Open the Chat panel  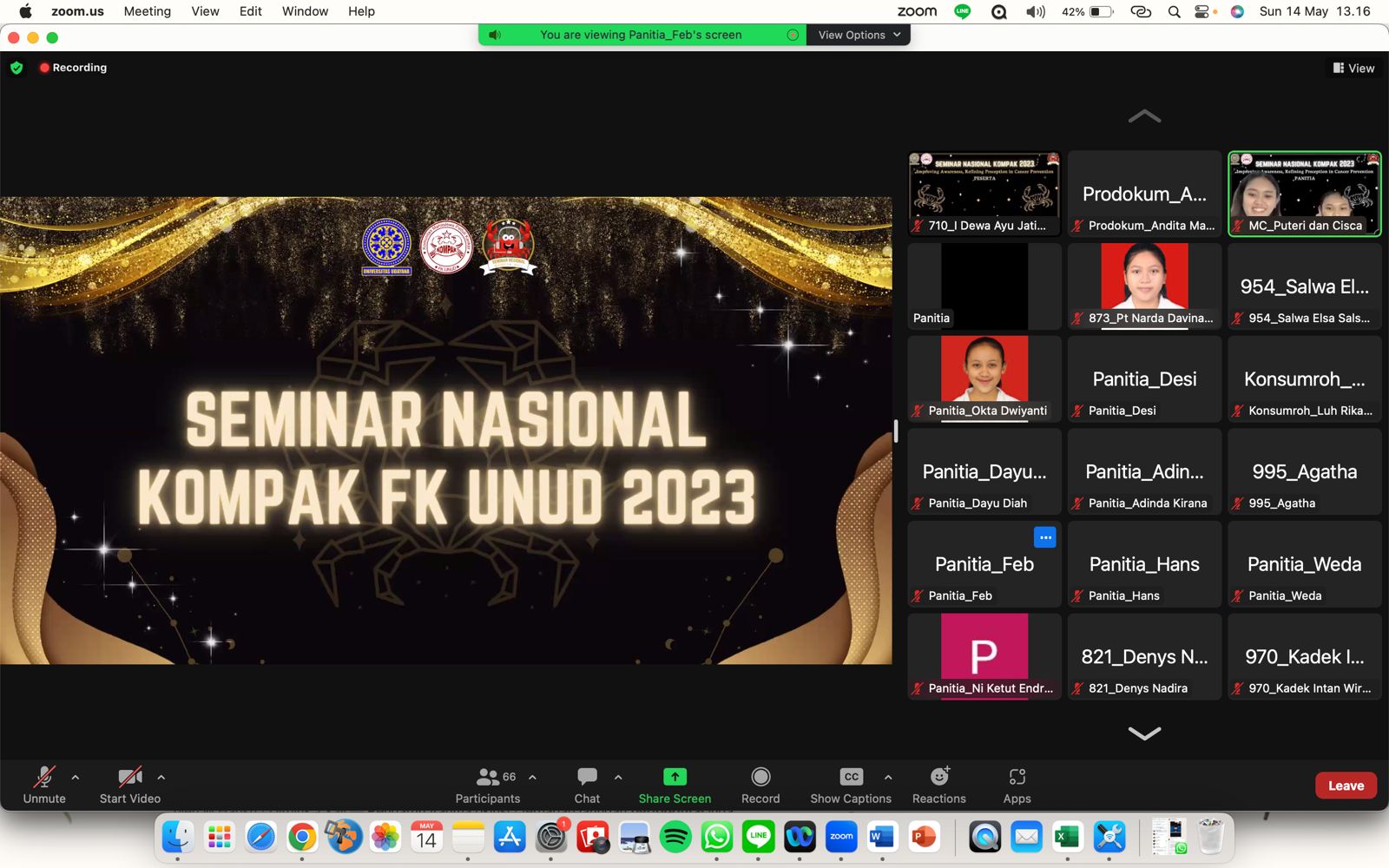click(587, 785)
